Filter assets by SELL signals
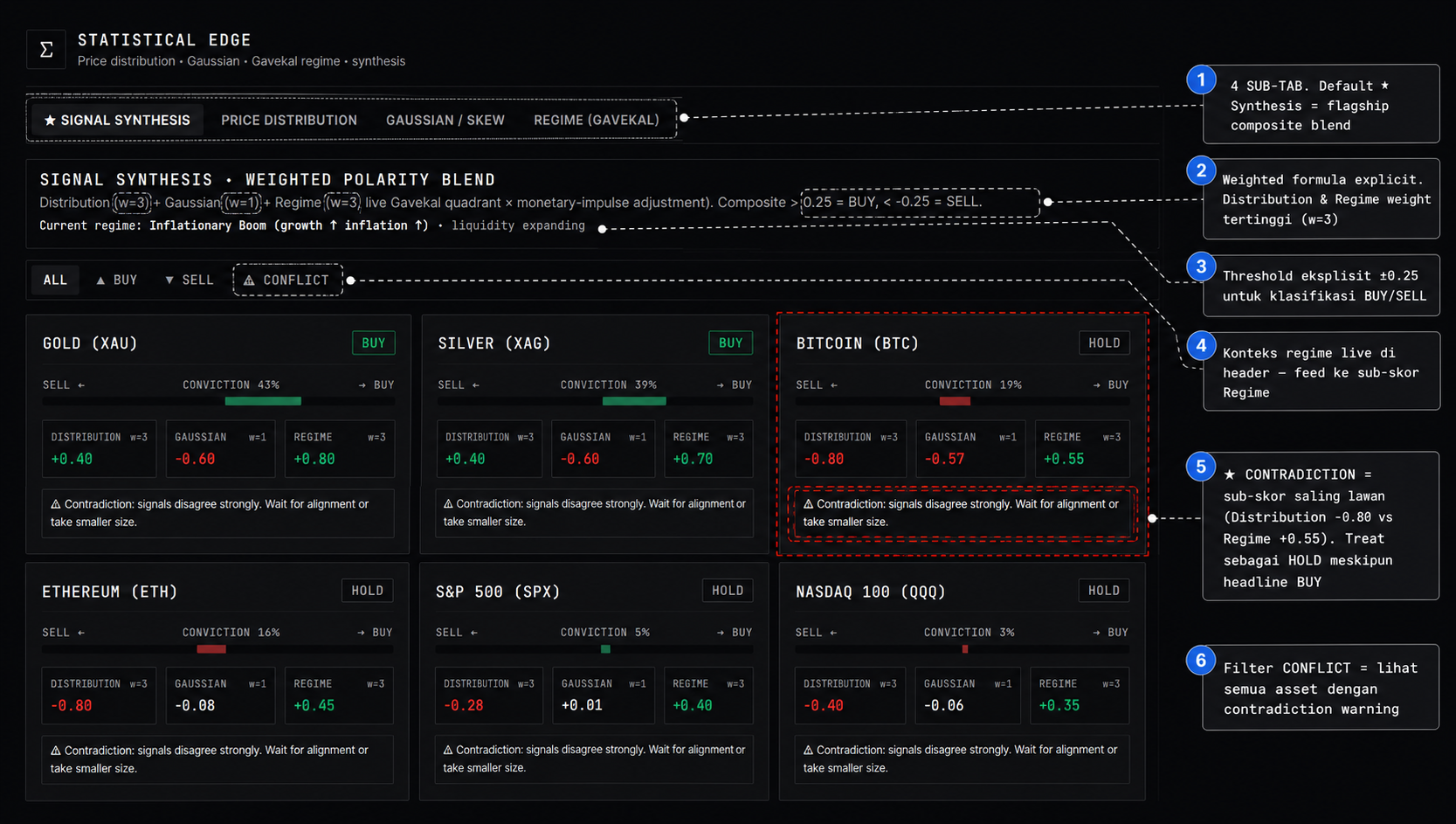 pyautogui.click(x=189, y=280)
